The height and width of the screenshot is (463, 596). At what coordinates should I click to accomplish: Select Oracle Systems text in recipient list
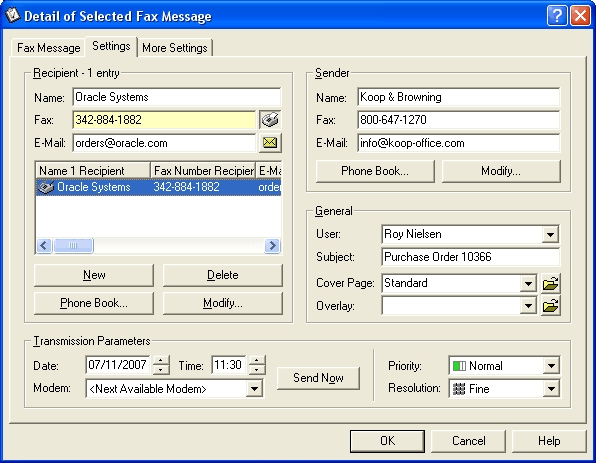[x=94, y=187]
